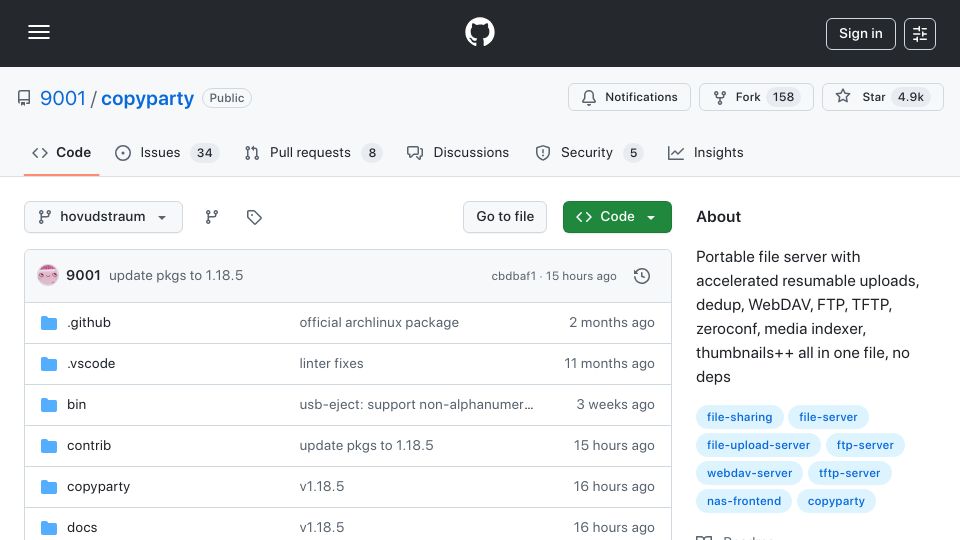View tags via the tag icon
The width and height of the screenshot is (960, 540).
coord(254,217)
